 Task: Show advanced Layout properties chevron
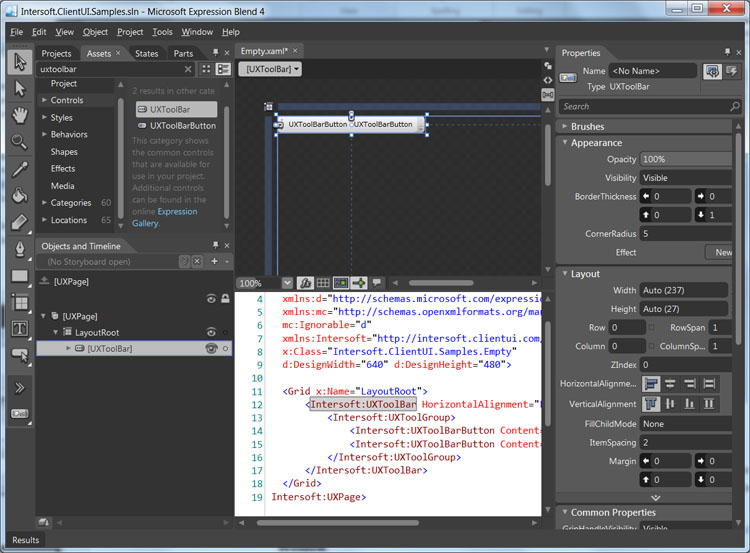pyautogui.click(x=655, y=498)
